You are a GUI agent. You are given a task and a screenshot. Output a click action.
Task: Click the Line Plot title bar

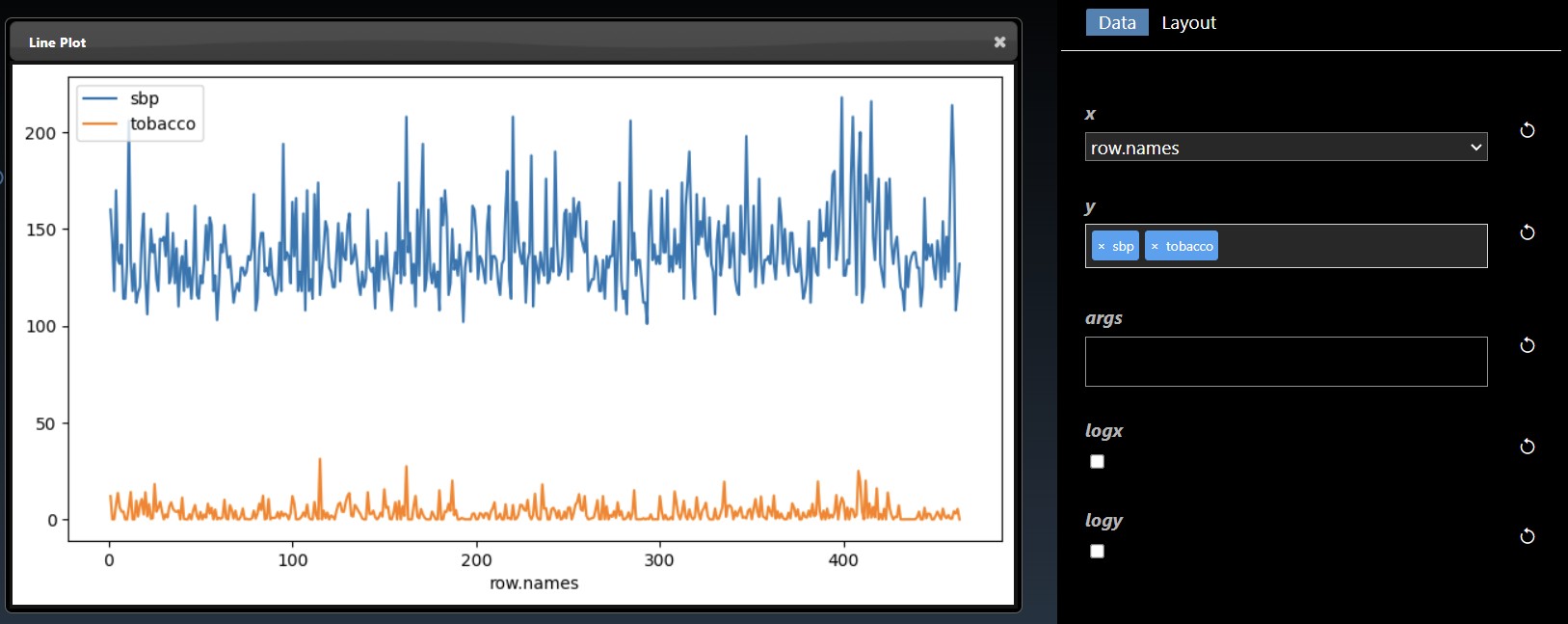(x=482, y=41)
